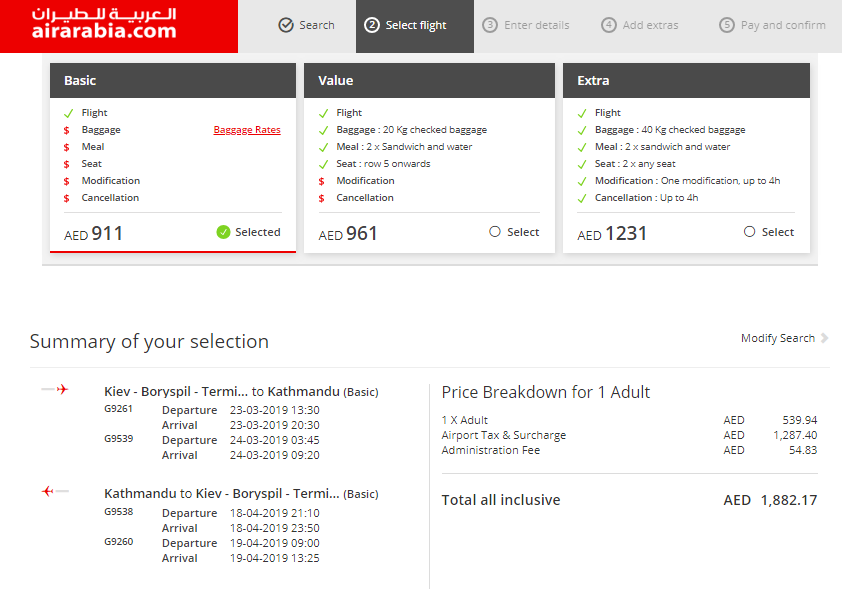Click the Search step checkmark icon
842x593 pixels.
[286, 25]
